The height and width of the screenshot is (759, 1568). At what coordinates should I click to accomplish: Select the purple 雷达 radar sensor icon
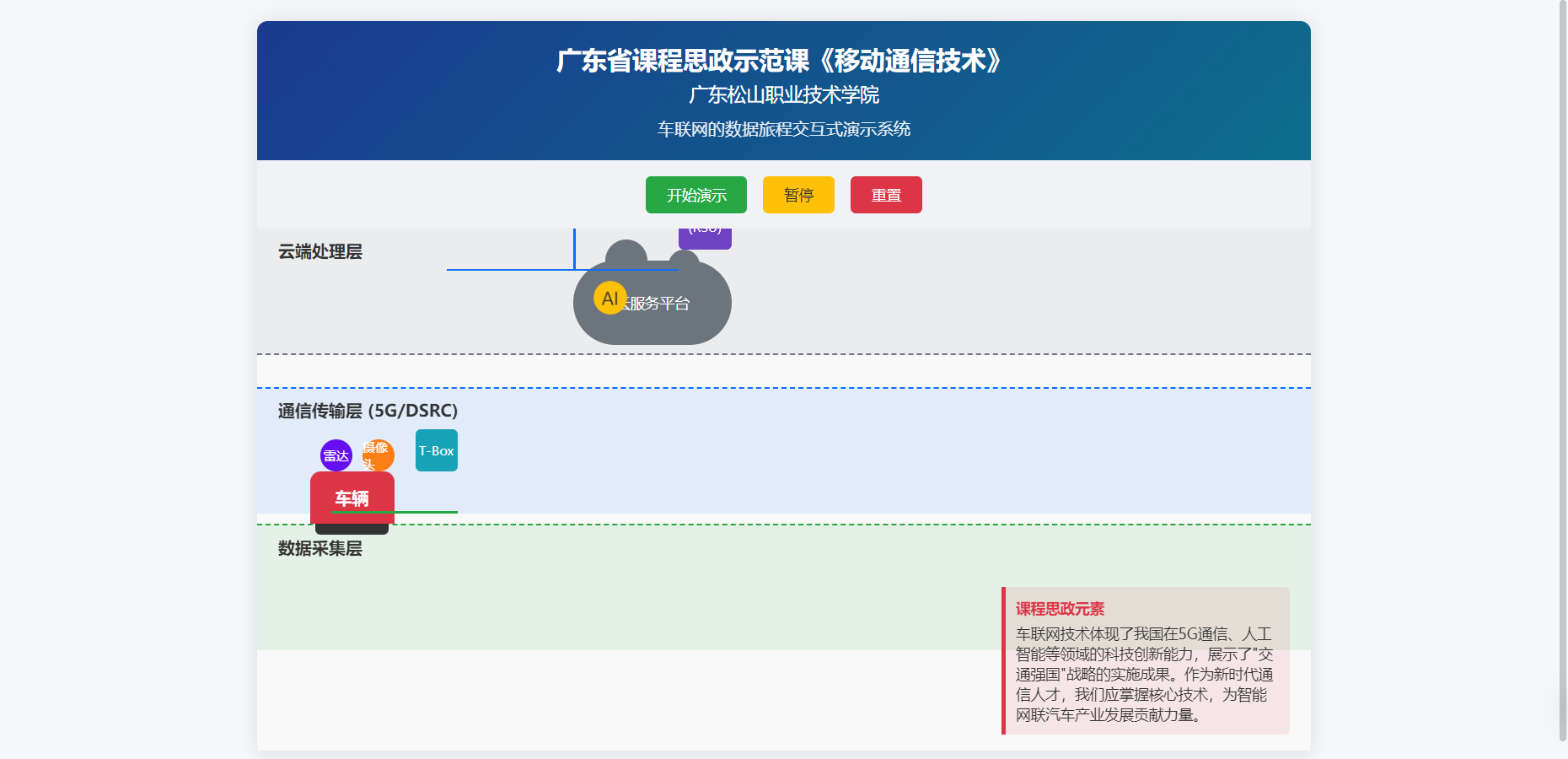(336, 455)
